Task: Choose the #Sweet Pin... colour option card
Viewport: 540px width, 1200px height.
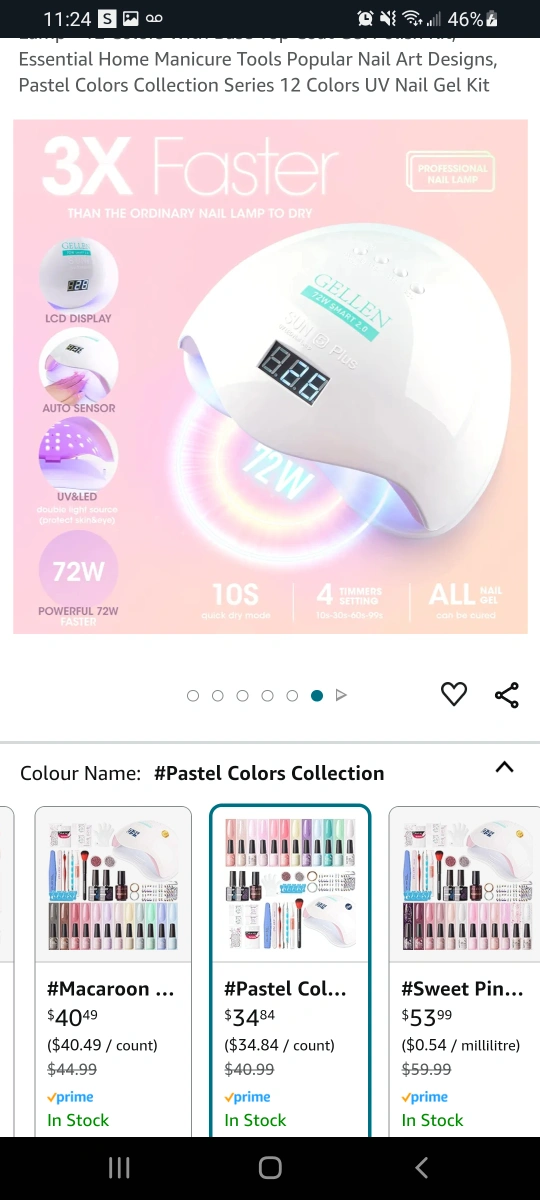Action: click(x=464, y=971)
